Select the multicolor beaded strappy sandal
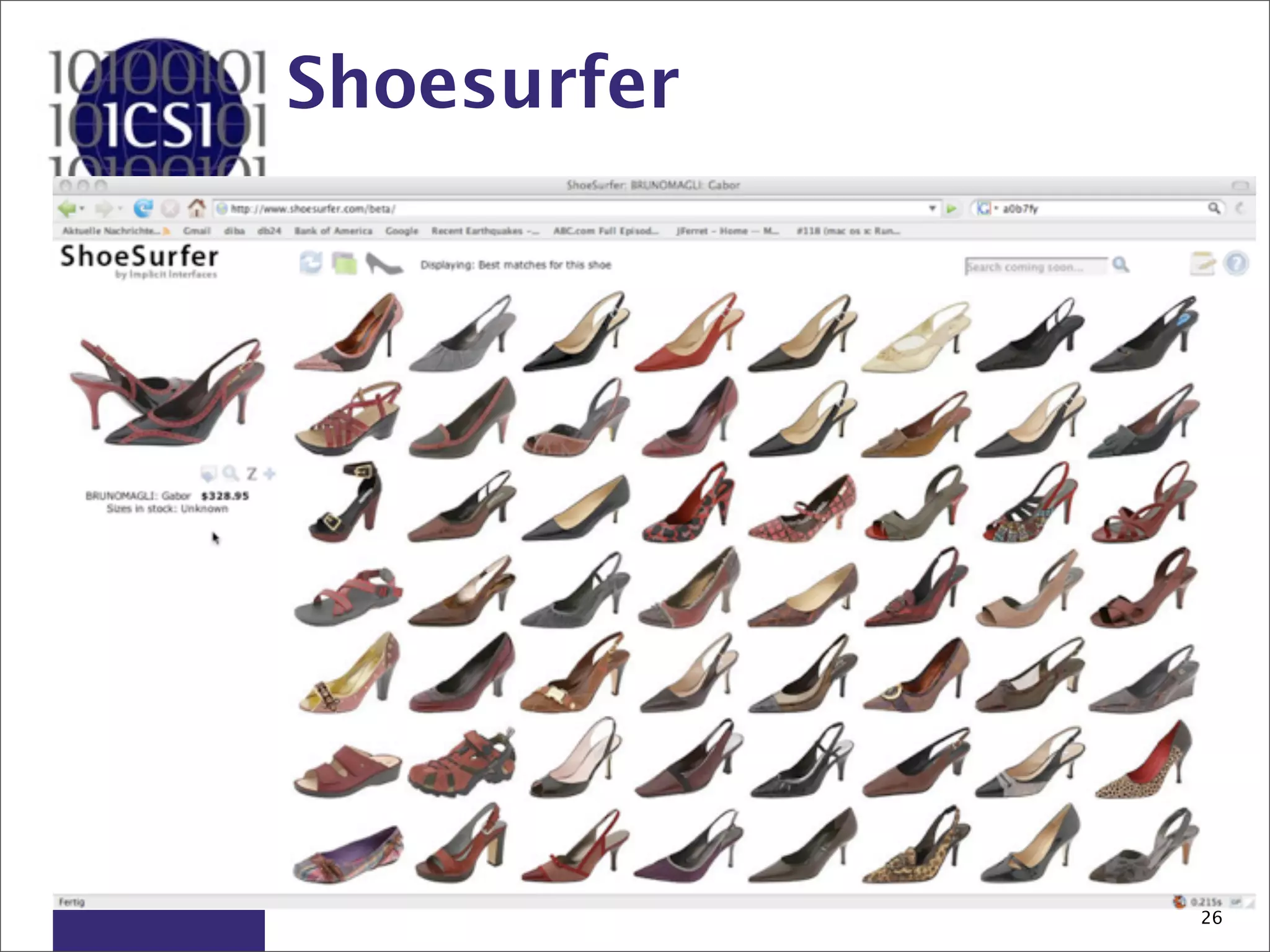The width and height of the screenshot is (1270, 952). [x=1030, y=502]
